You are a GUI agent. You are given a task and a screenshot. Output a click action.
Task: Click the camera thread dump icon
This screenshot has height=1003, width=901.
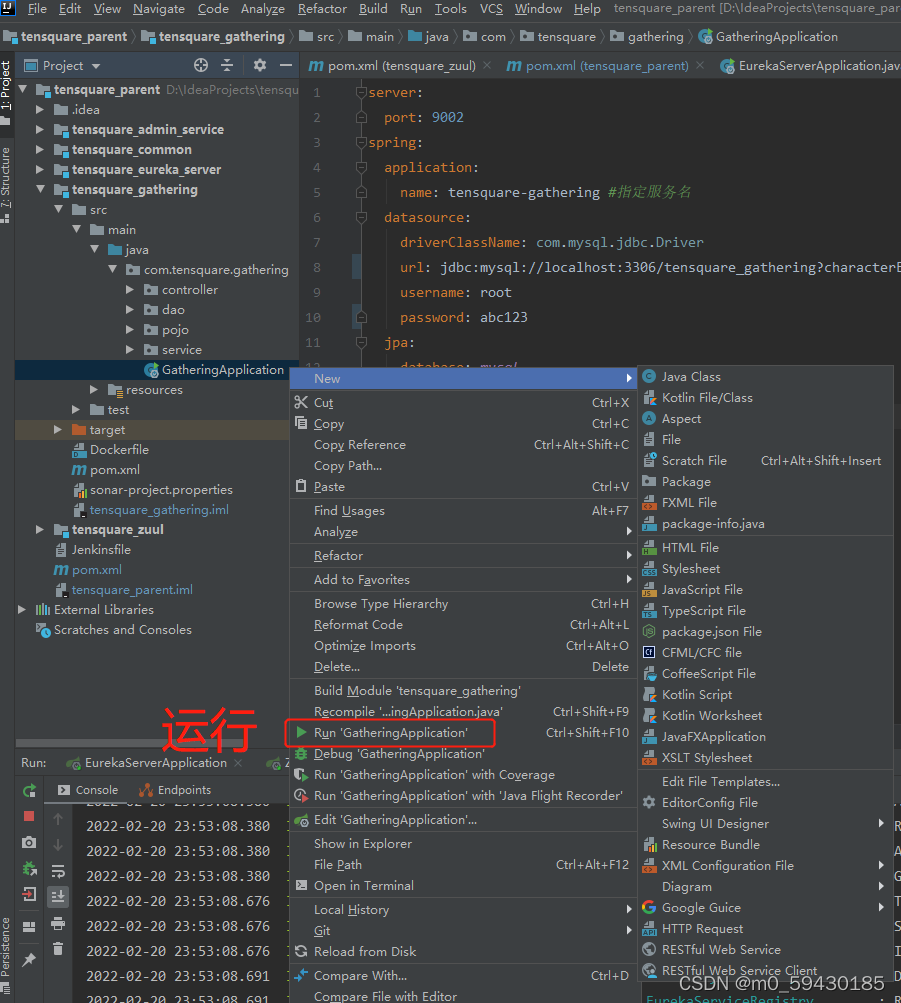pos(29,842)
